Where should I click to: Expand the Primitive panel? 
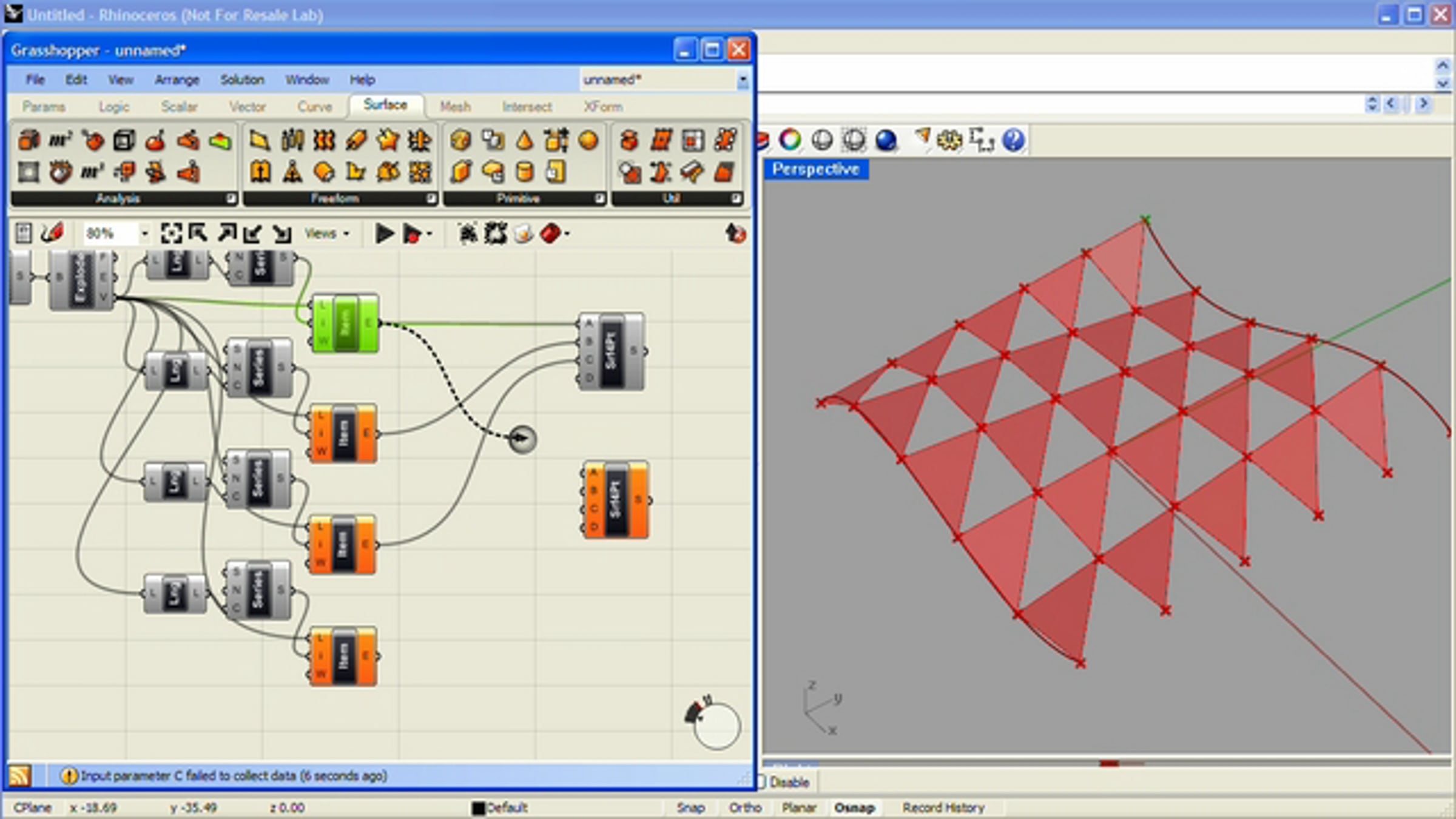point(599,198)
